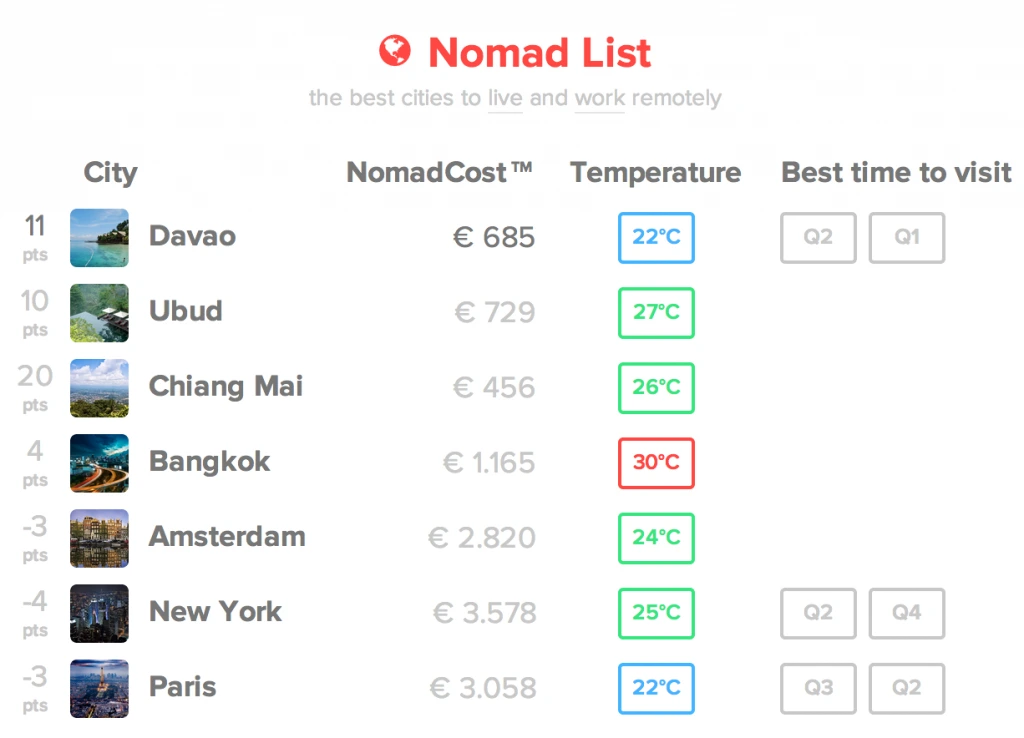Screen dimensions: 1024x738
Task: Click the underlined 'live' link in subtitle
Action: click(505, 98)
